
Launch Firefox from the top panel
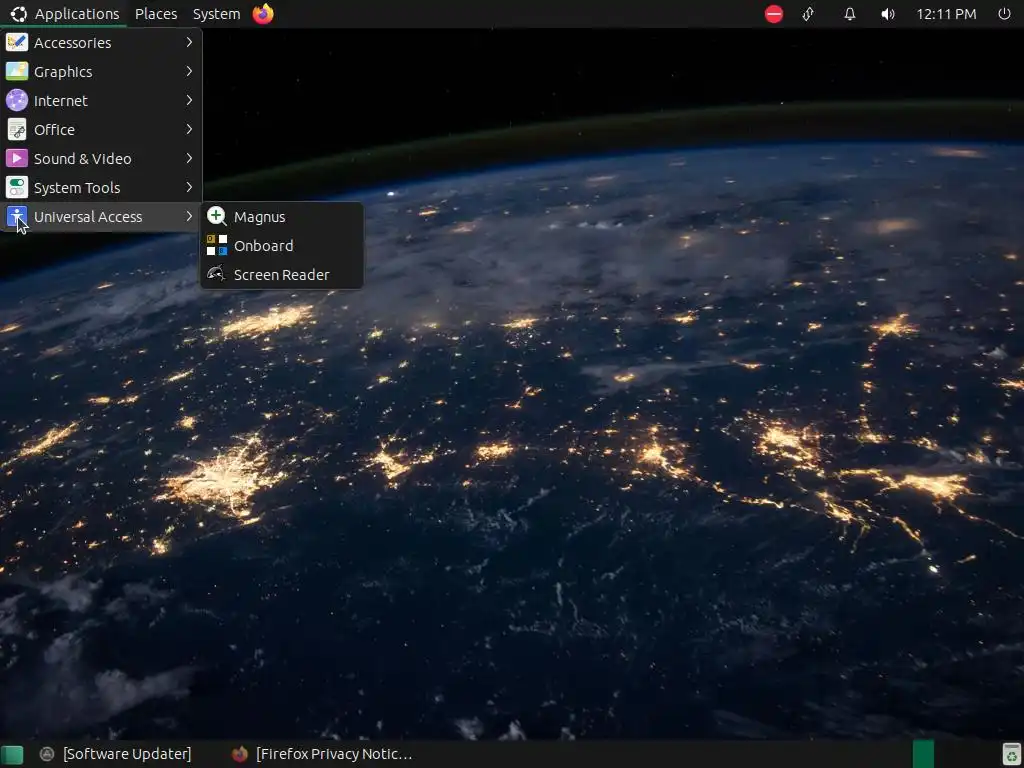(263, 14)
